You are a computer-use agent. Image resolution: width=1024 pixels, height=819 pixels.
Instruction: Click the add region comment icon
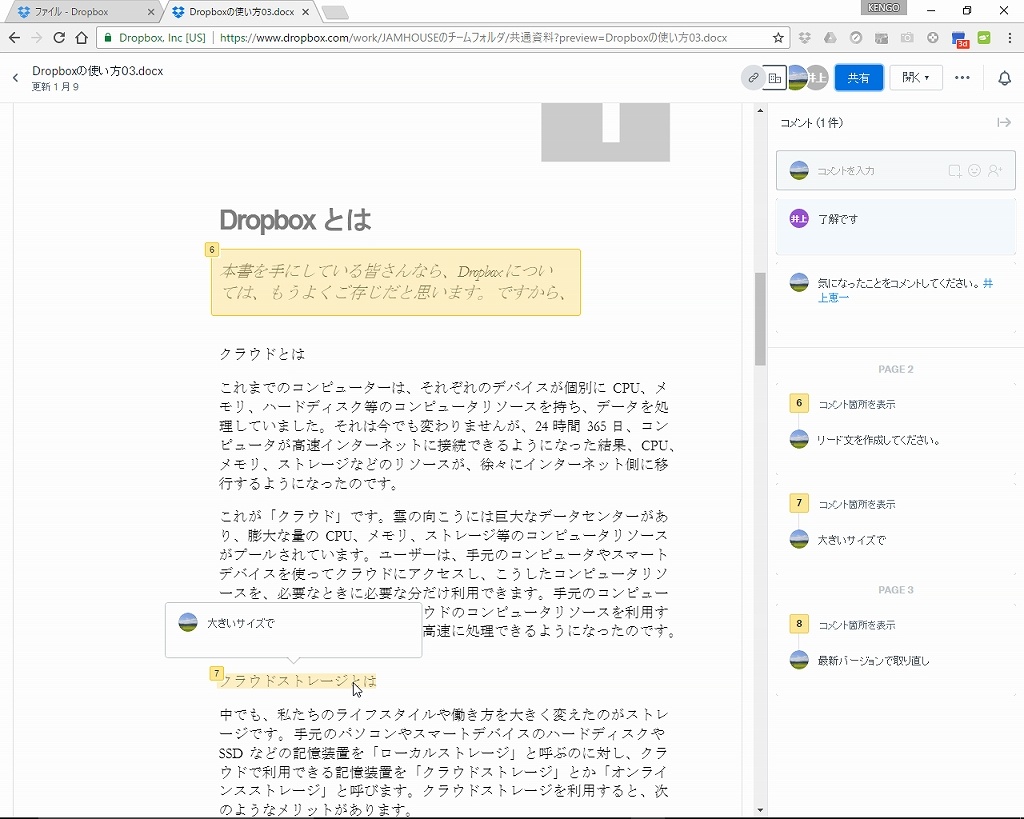pyautogui.click(x=955, y=171)
